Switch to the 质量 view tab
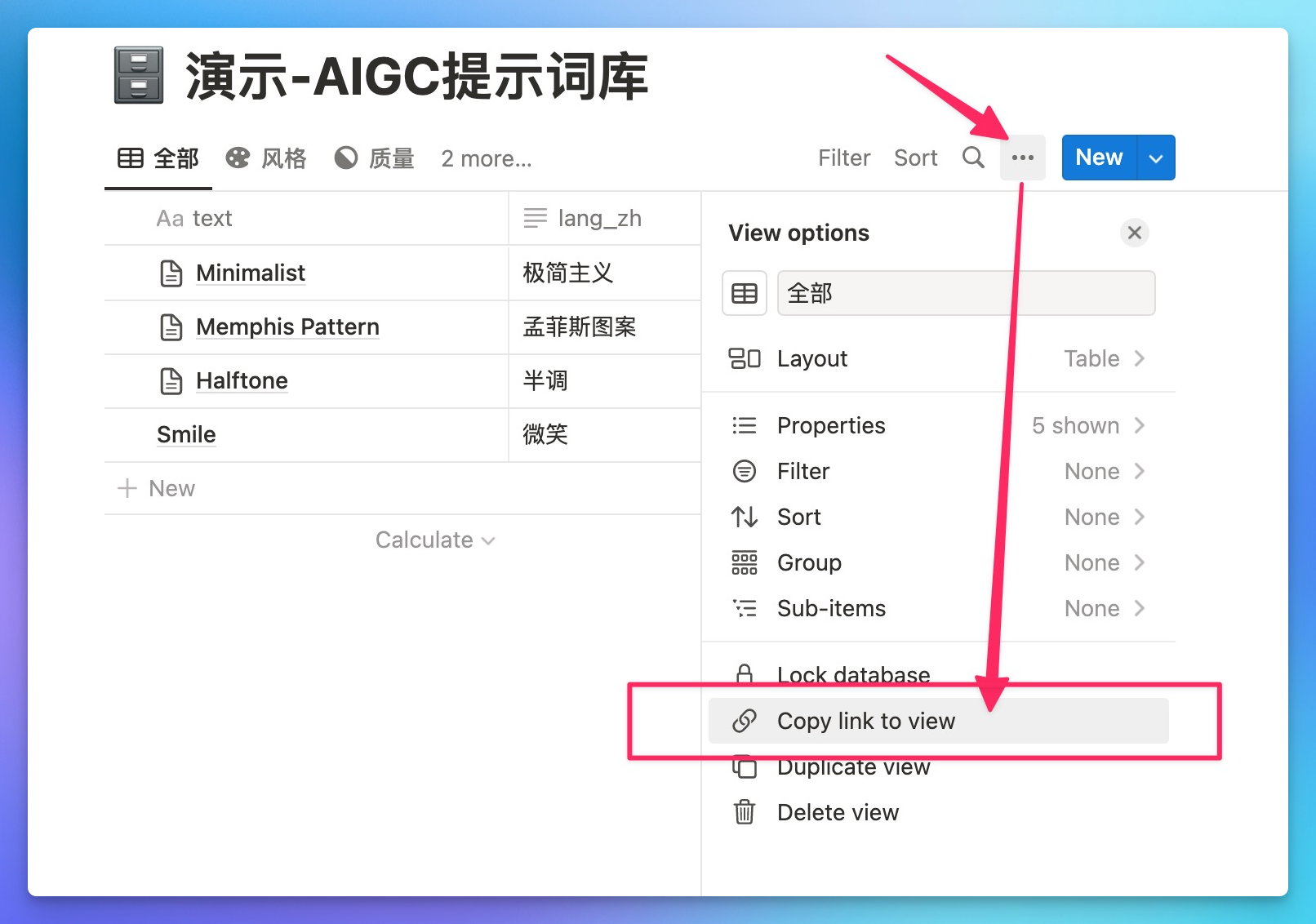Image resolution: width=1316 pixels, height=924 pixels. click(375, 158)
